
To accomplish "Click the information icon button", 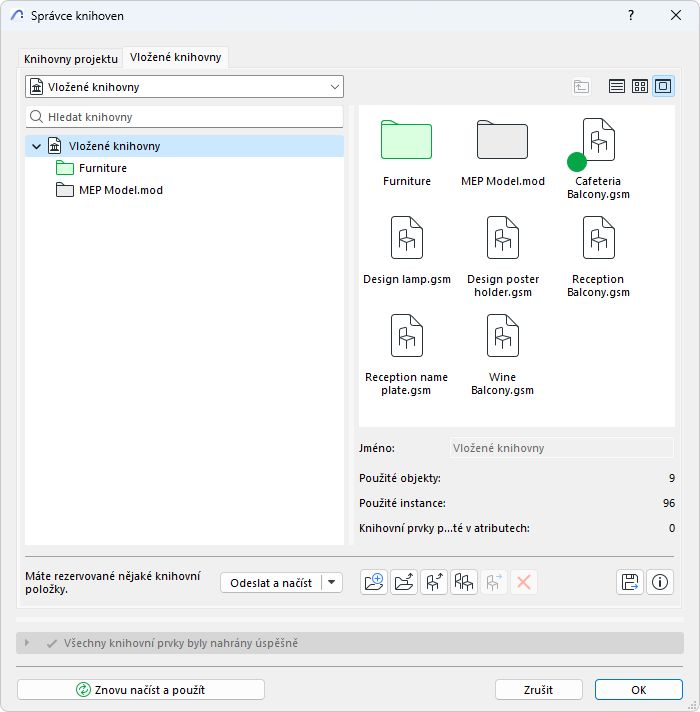I will coord(660,582).
